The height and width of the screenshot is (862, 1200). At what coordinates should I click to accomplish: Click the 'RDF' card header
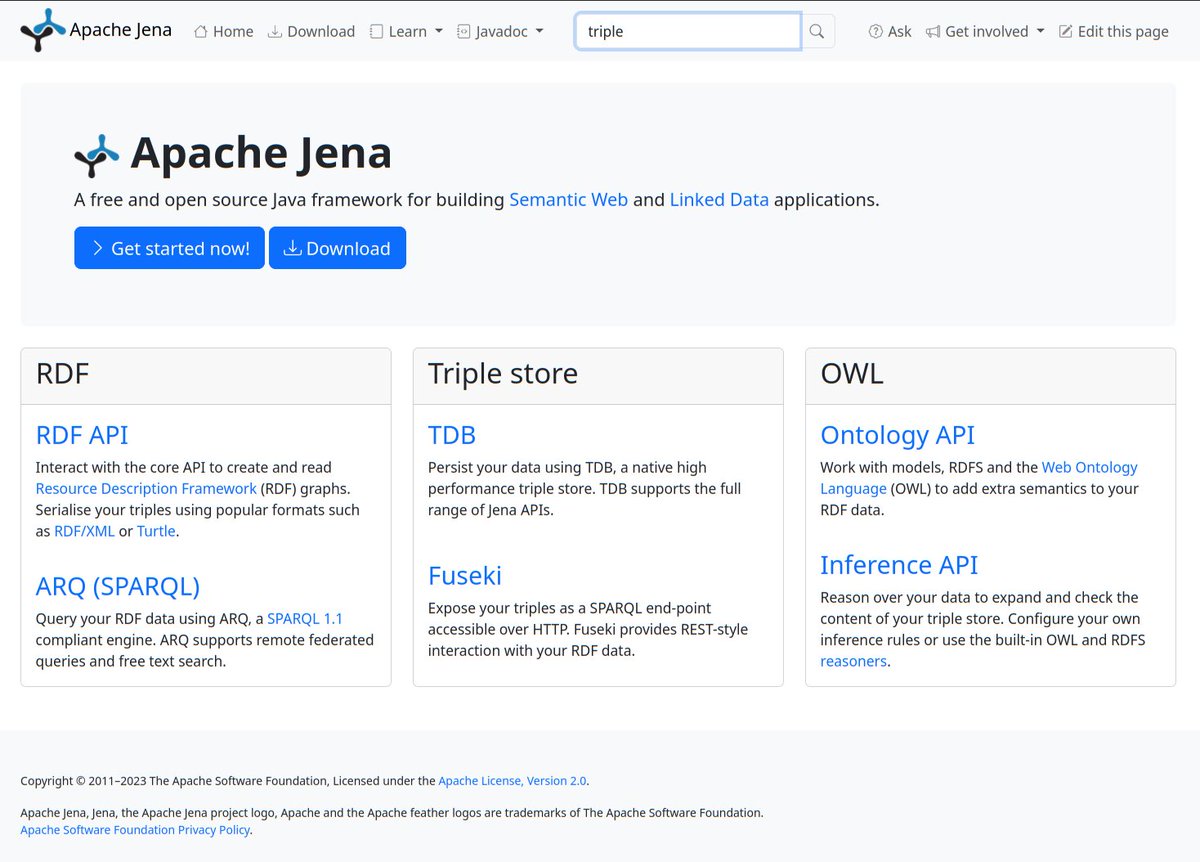[x=206, y=376]
